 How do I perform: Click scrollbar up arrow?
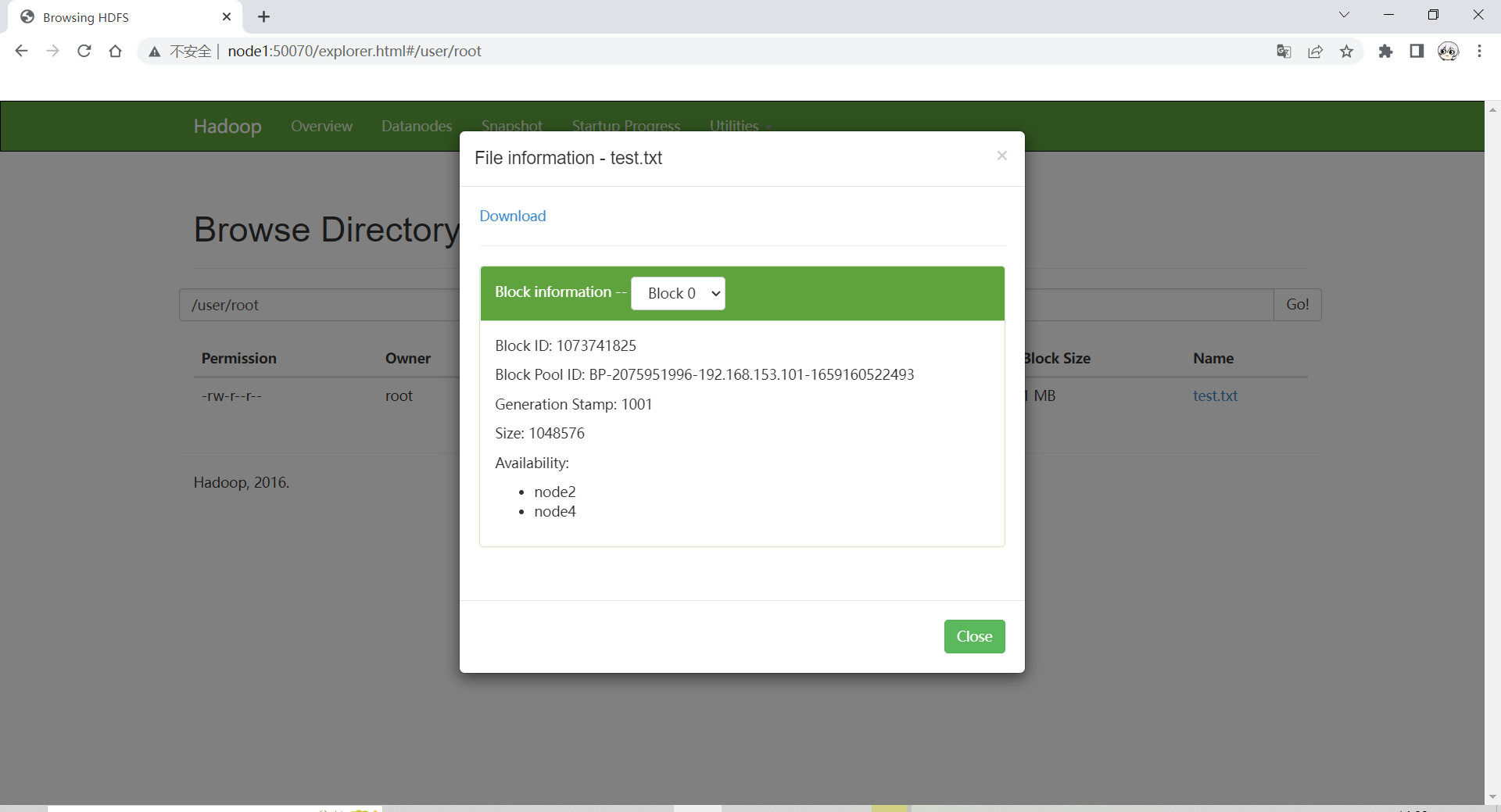click(1492, 109)
